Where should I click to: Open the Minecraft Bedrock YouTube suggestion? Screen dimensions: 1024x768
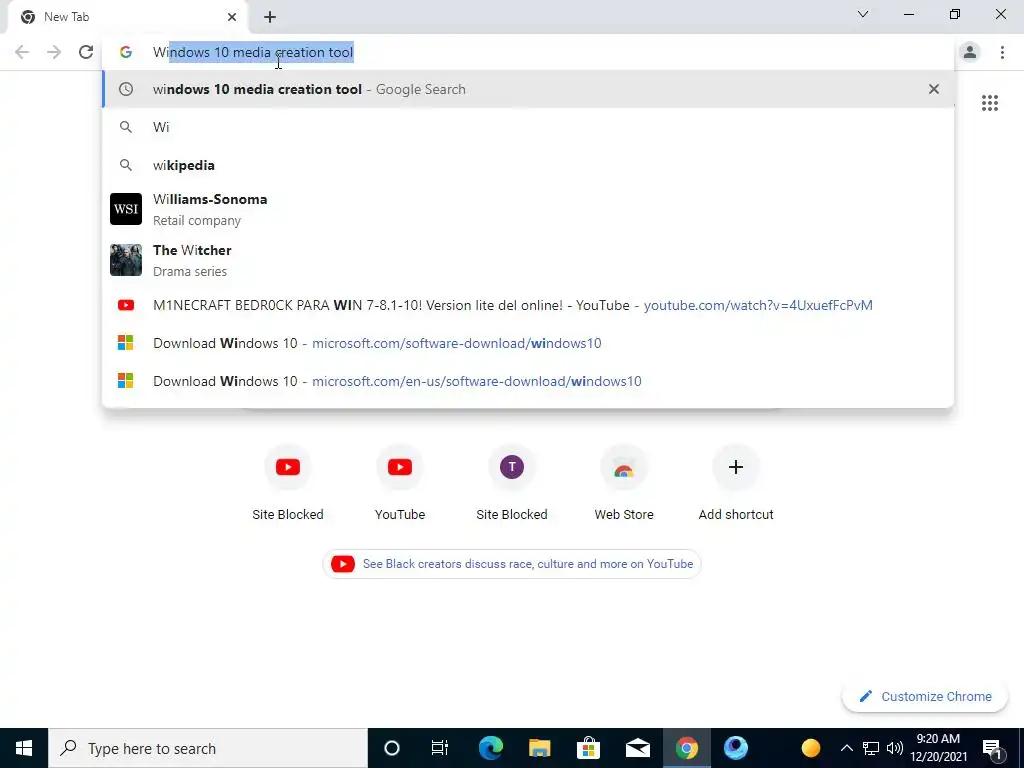[528, 305]
